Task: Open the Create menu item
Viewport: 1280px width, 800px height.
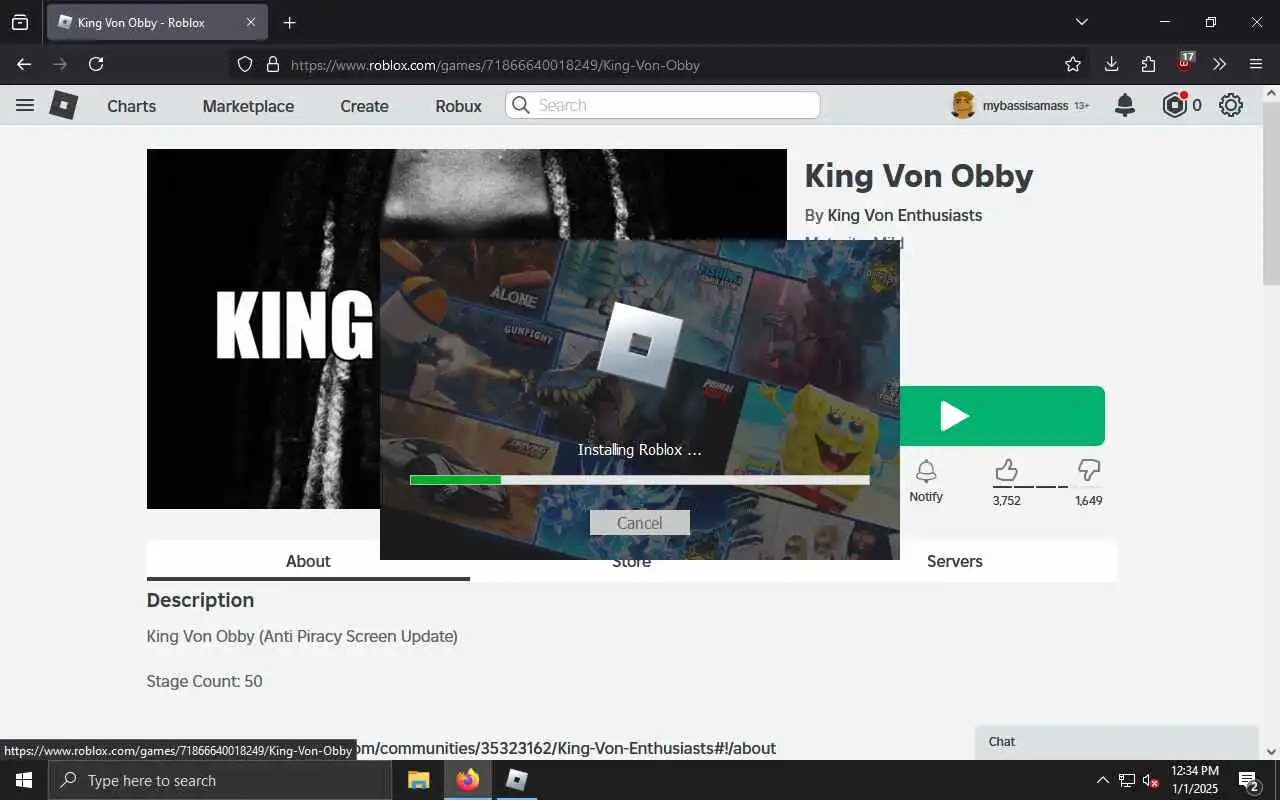Action: [364, 106]
